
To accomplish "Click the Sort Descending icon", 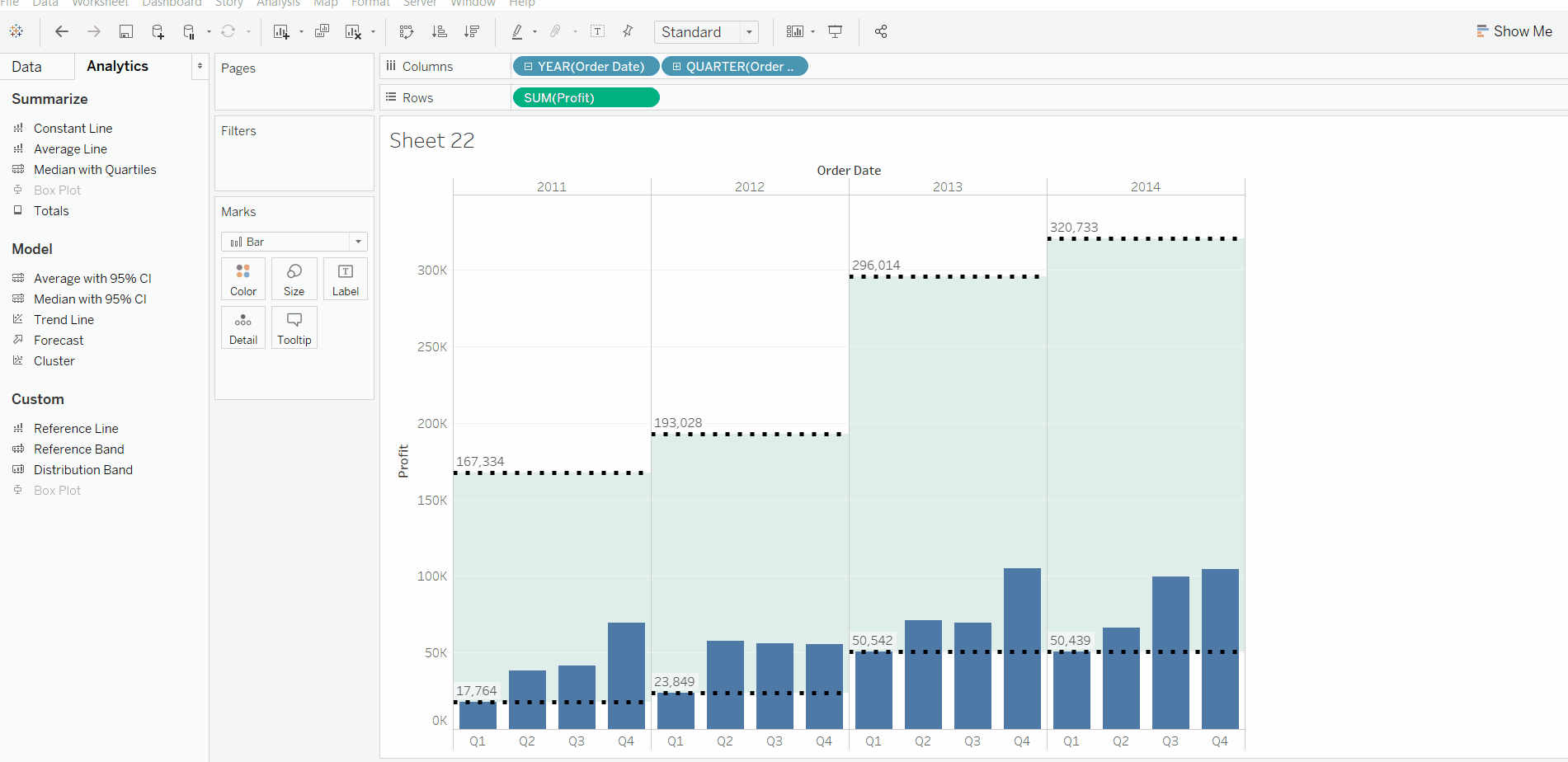I will (x=472, y=31).
